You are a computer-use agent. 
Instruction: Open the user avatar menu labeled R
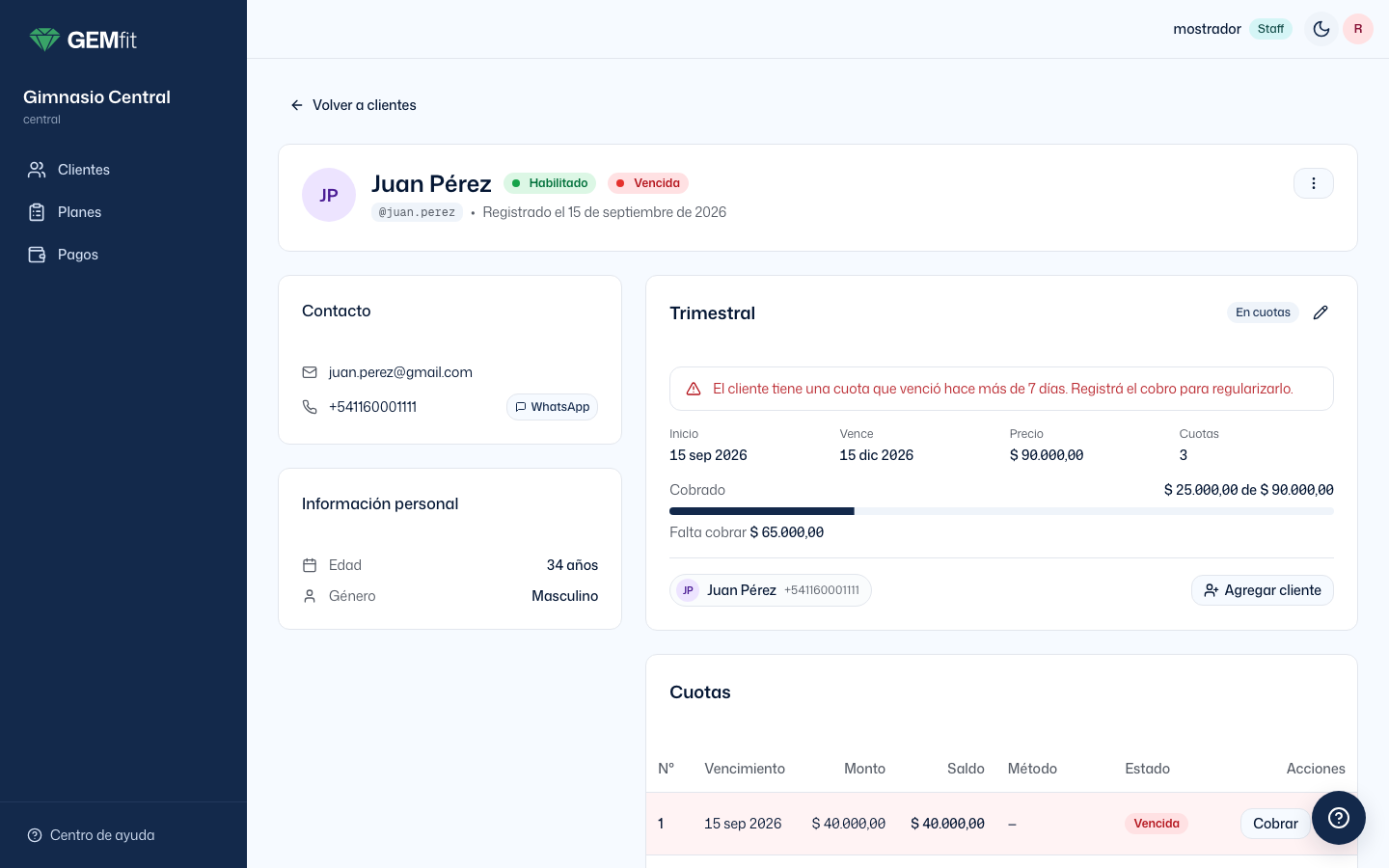point(1358,29)
